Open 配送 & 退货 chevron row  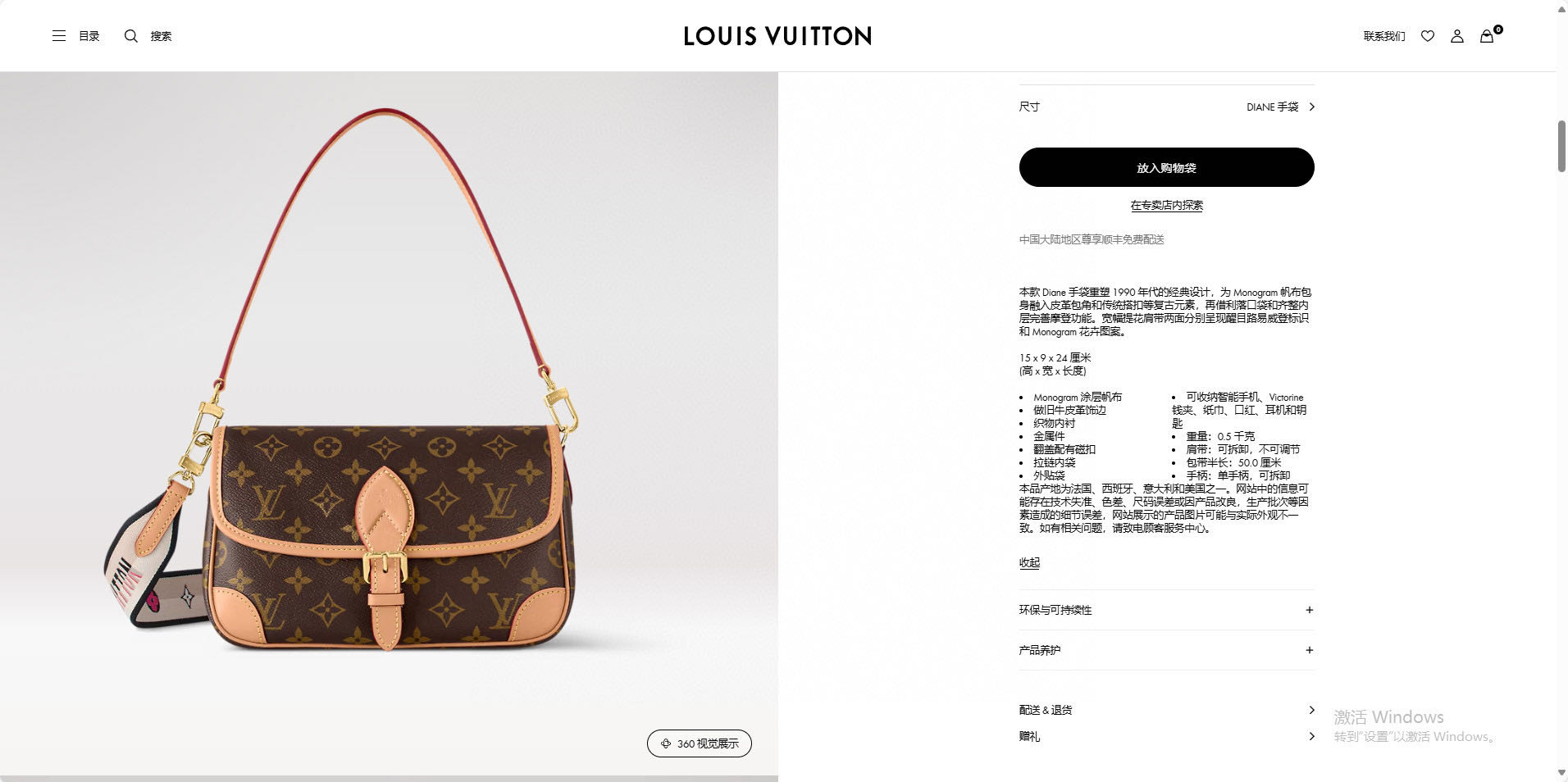coord(1166,710)
